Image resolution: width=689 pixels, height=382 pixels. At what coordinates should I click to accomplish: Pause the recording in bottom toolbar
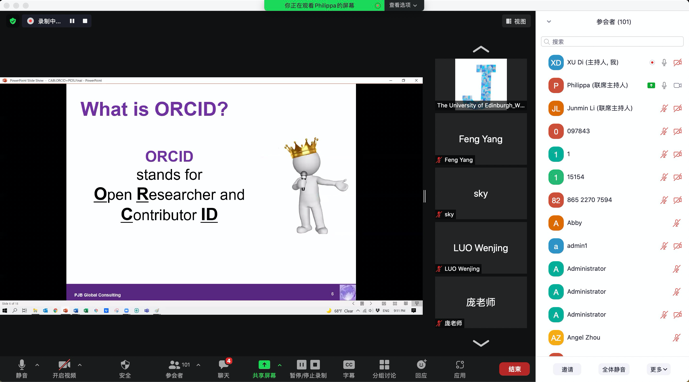click(301, 364)
